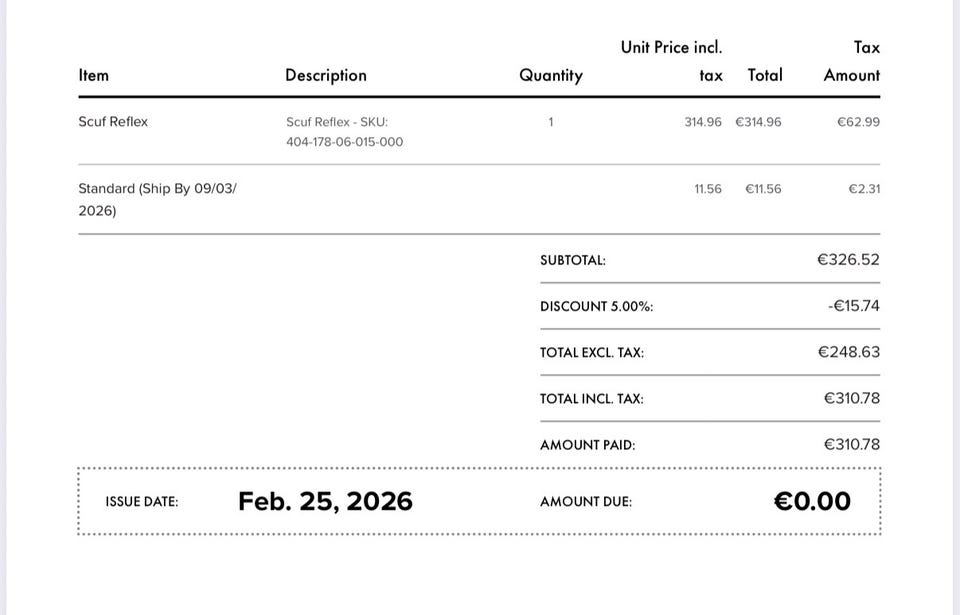
Task: Click the €326.52 subtotal value
Action: pos(848,260)
